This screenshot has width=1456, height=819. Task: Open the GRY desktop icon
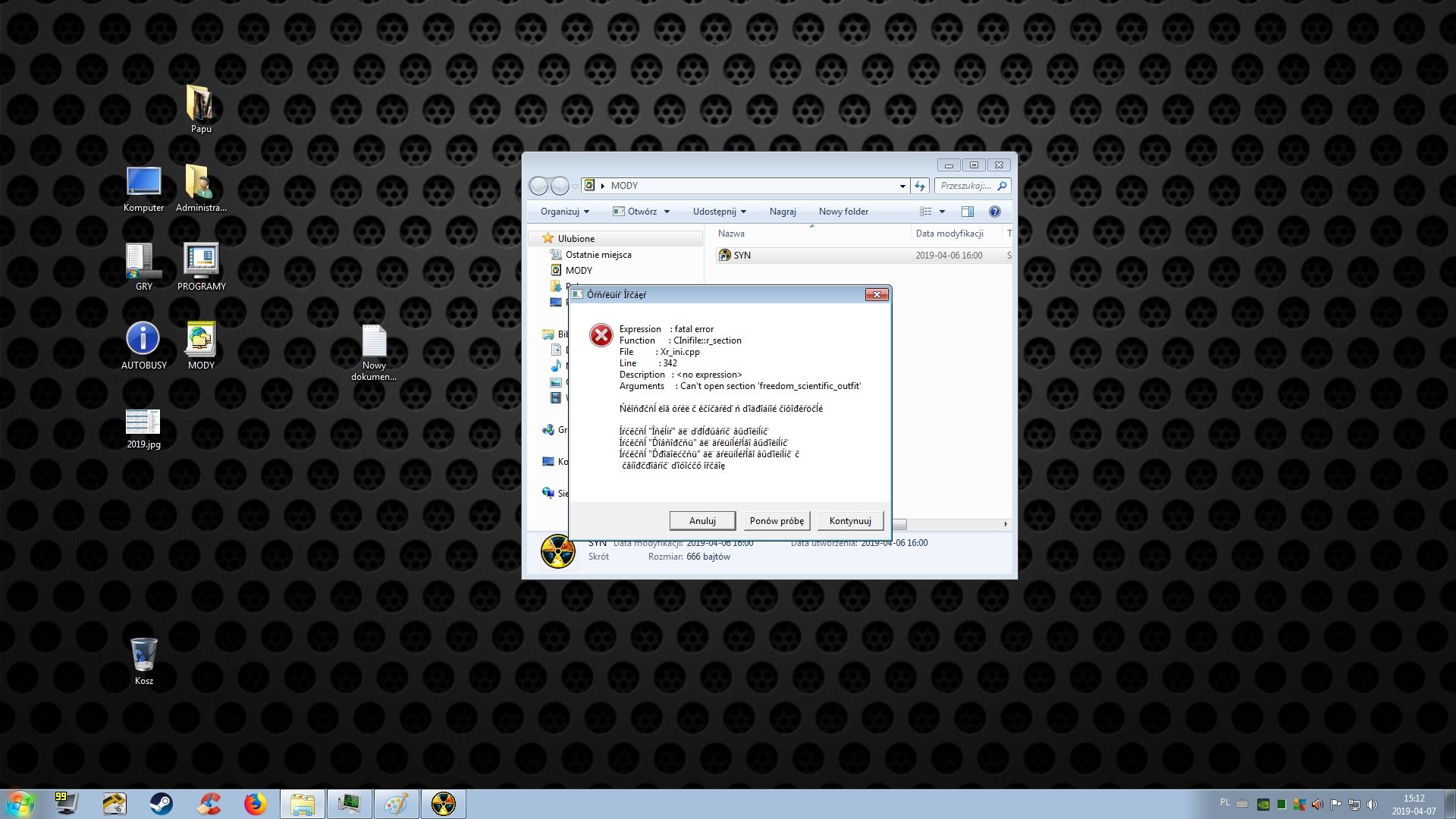tap(143, 267)
